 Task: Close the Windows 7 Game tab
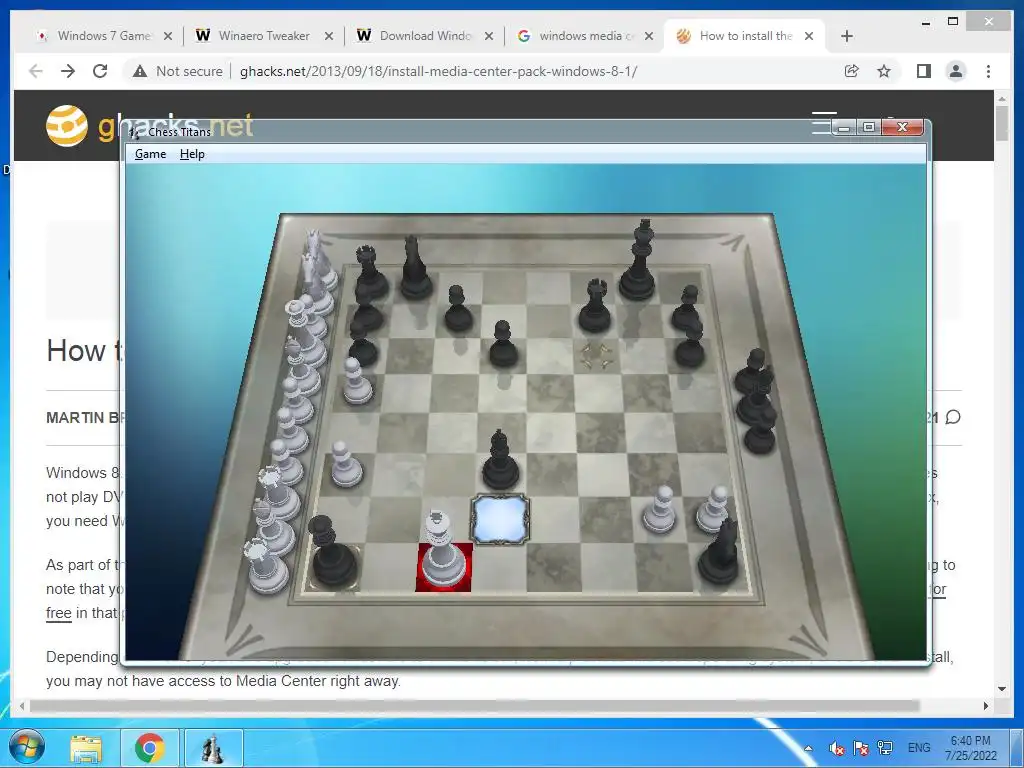point(168,36)
